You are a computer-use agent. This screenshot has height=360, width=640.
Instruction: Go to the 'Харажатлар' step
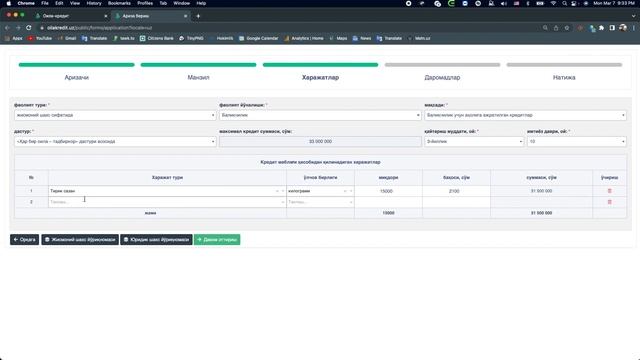pyautogui.click(x=320, y=78)
